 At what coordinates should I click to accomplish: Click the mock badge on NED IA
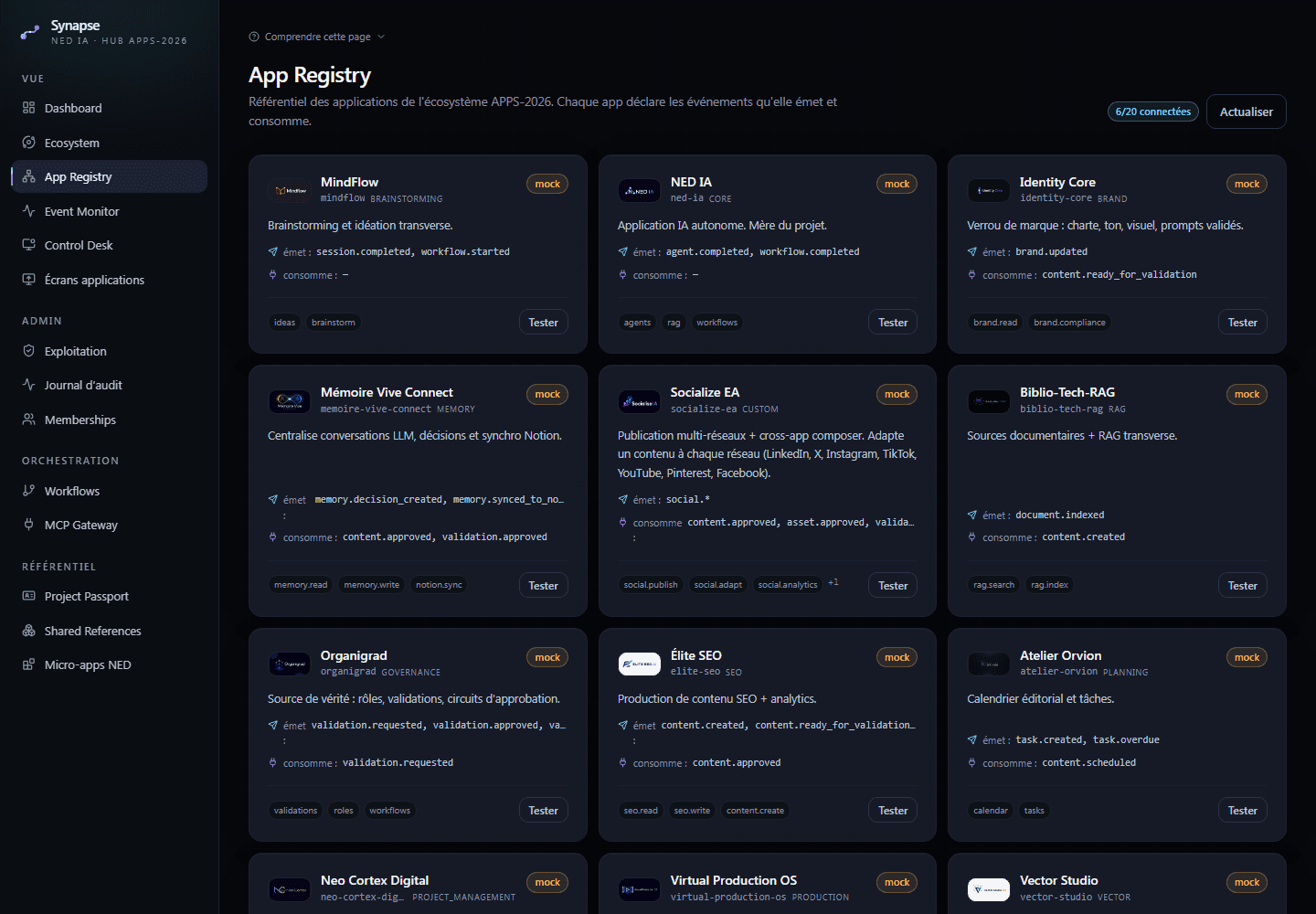coord(897,184)
